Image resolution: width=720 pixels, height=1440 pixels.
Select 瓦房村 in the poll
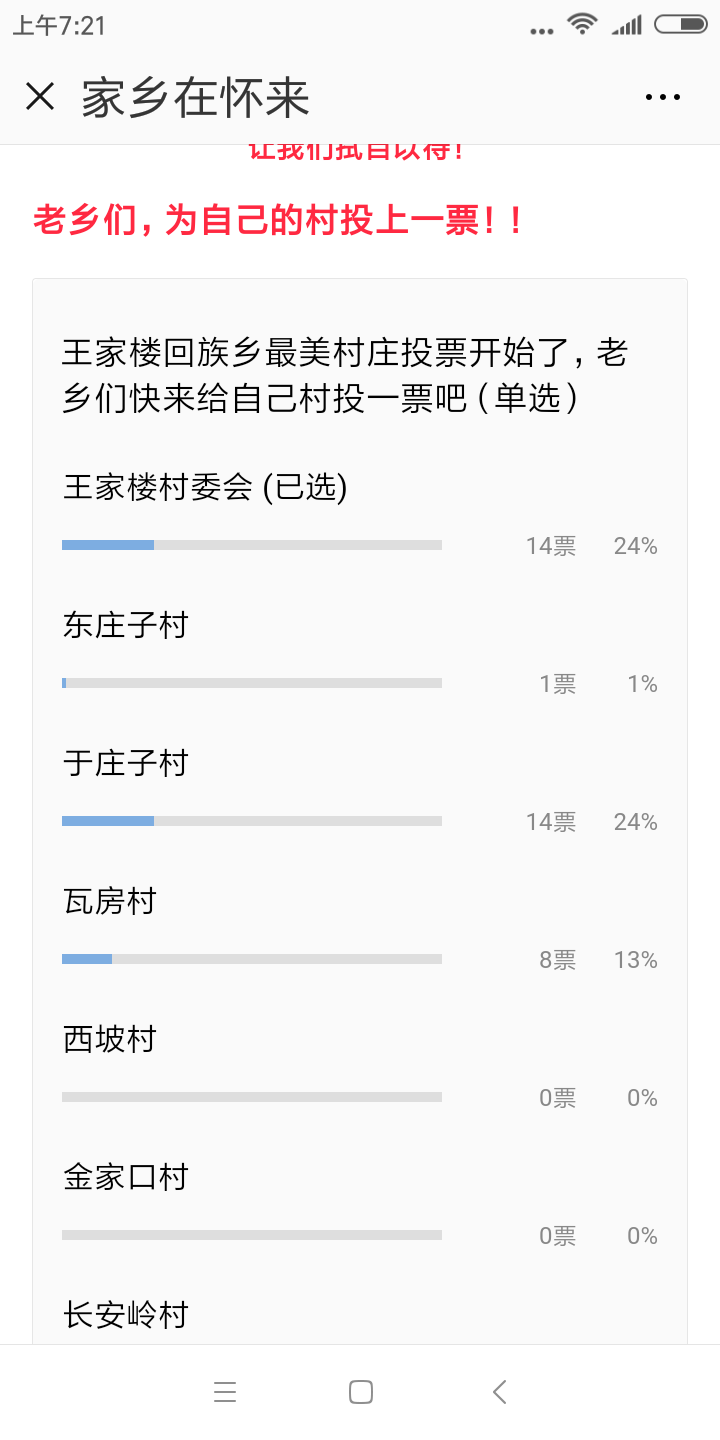pyautogui.click(x=110, y=902)
